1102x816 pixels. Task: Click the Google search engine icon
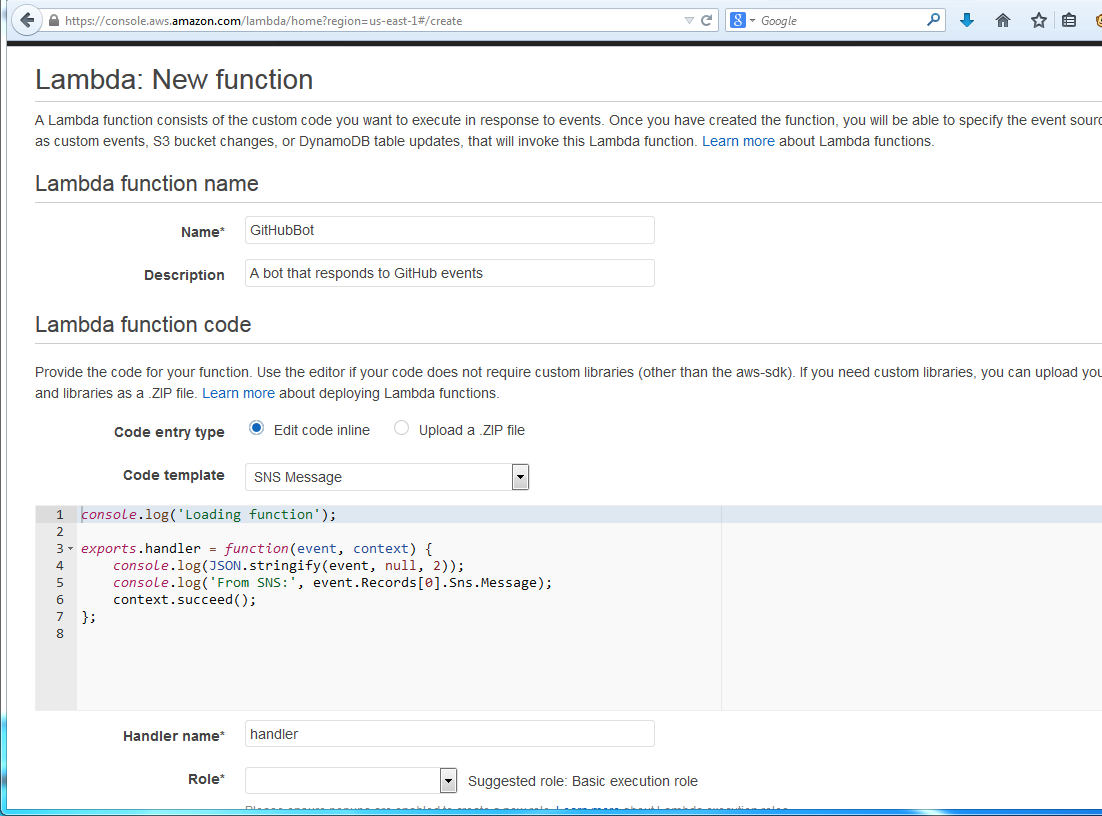pos(736,19)
